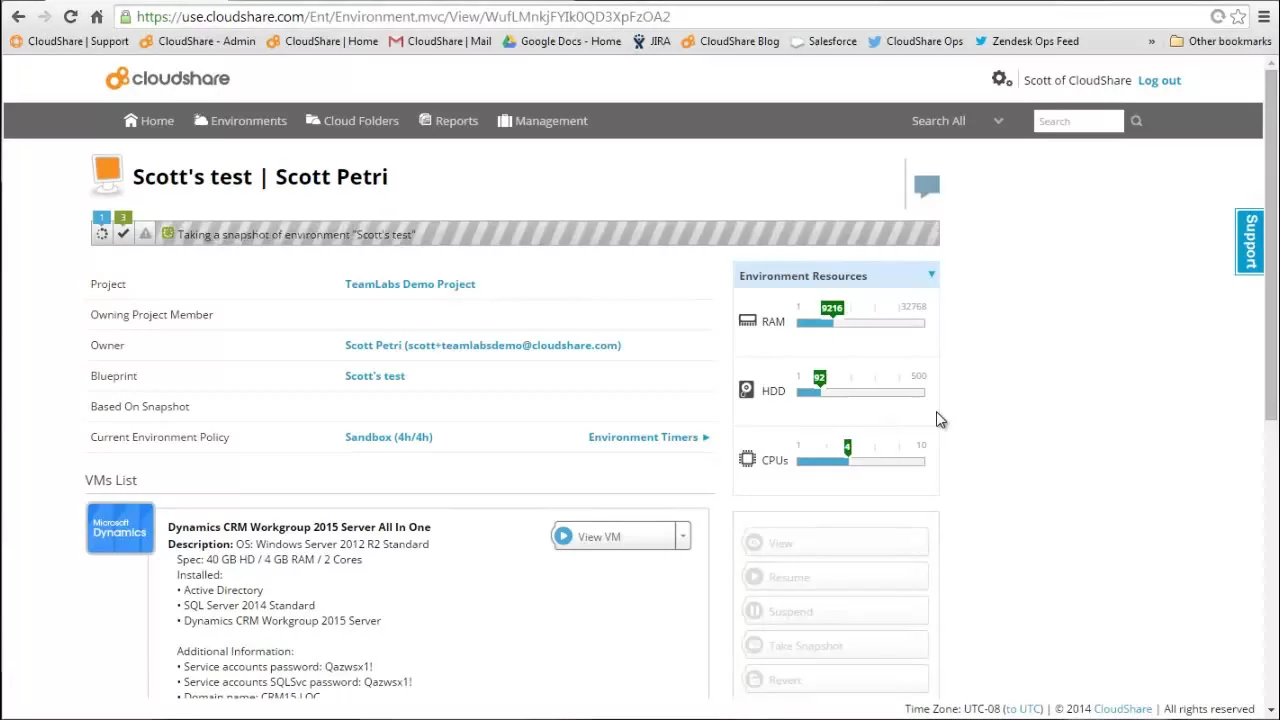Open the Sandbox (4h/4h) policy link

click(x=389, y=437)
